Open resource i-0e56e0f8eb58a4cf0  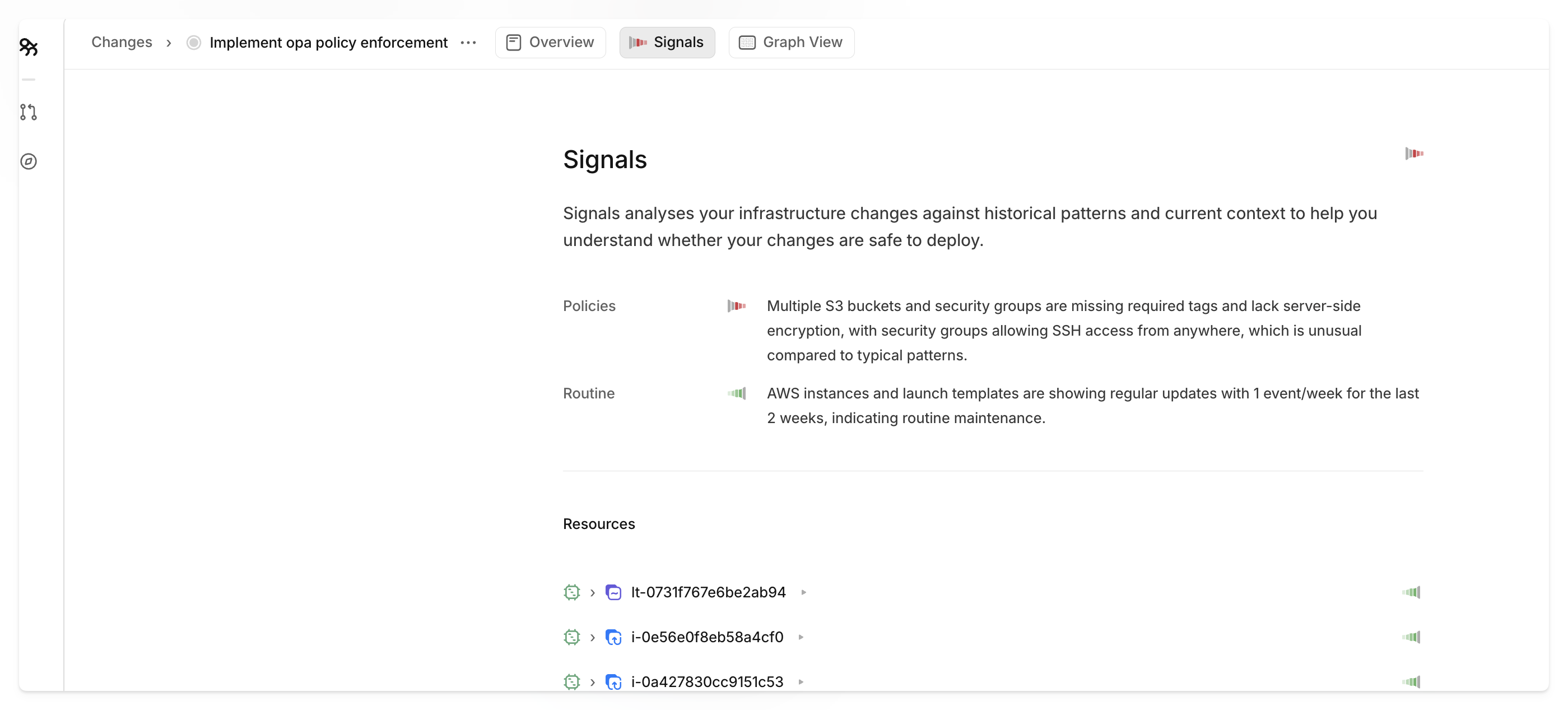click(x=707, y=637)
